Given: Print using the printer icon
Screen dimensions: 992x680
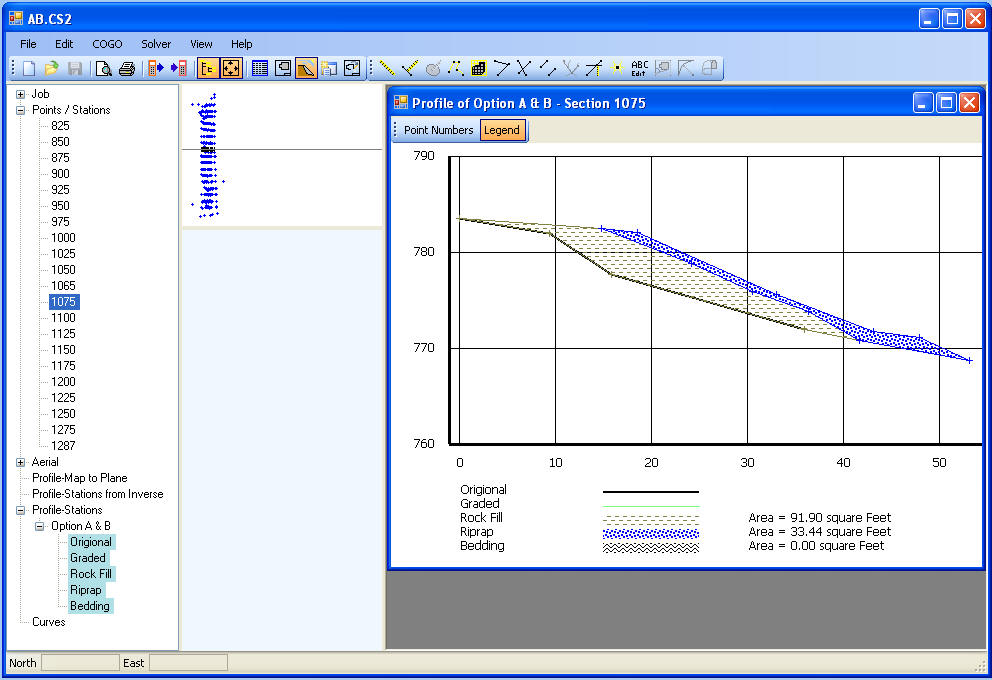Looking at the screenshot, I should tap(127, 68).
